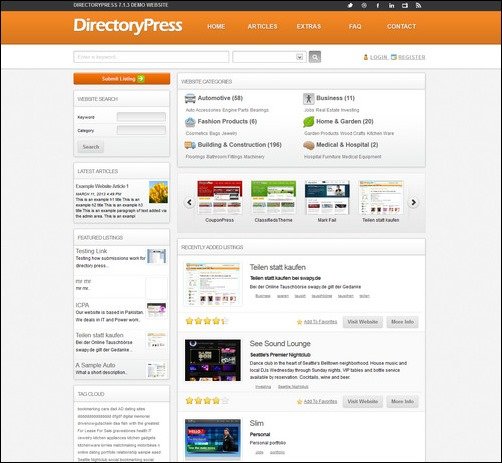Open the Medical & Hospital (2) category

347,145
